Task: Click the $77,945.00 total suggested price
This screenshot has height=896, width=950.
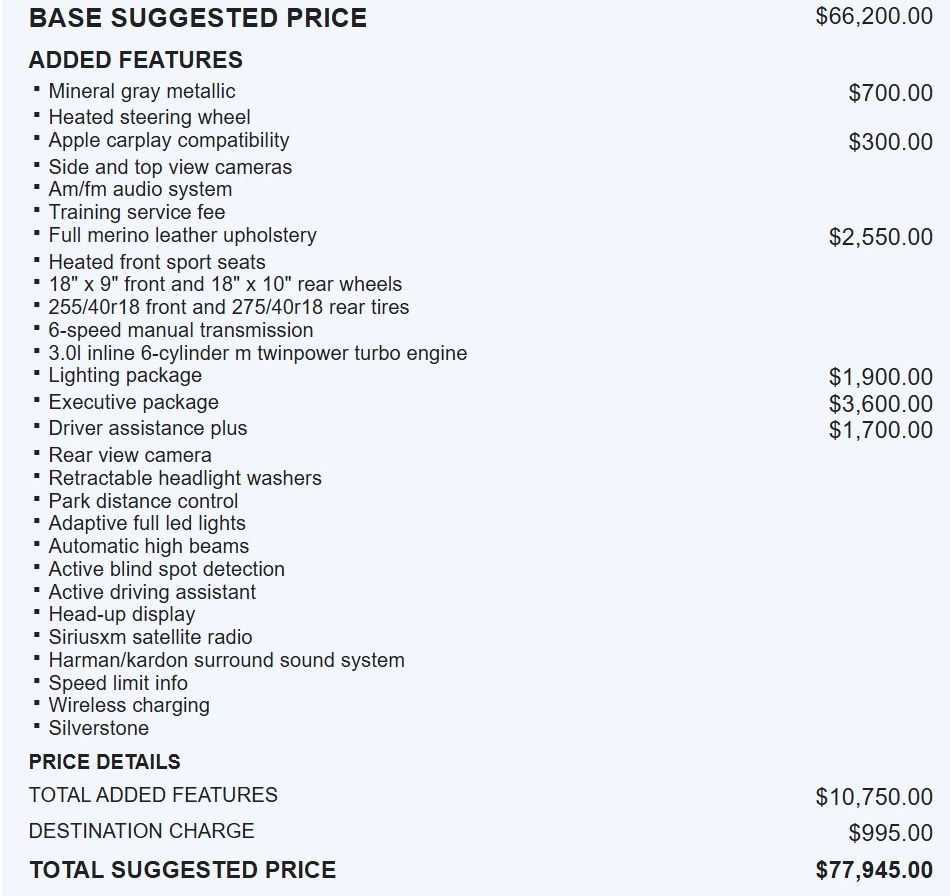Action: coord(873,870)
